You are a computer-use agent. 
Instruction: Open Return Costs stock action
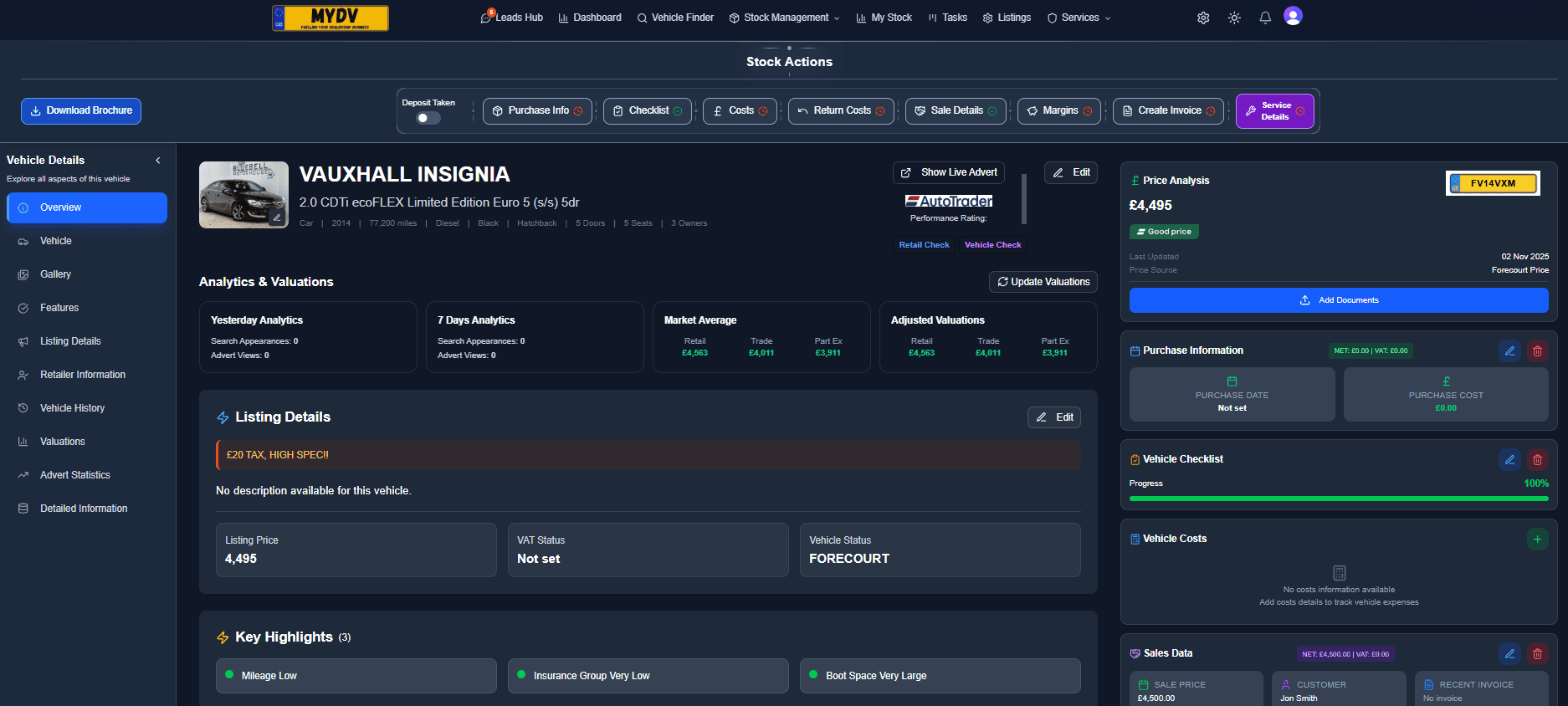tap(841, 110)
